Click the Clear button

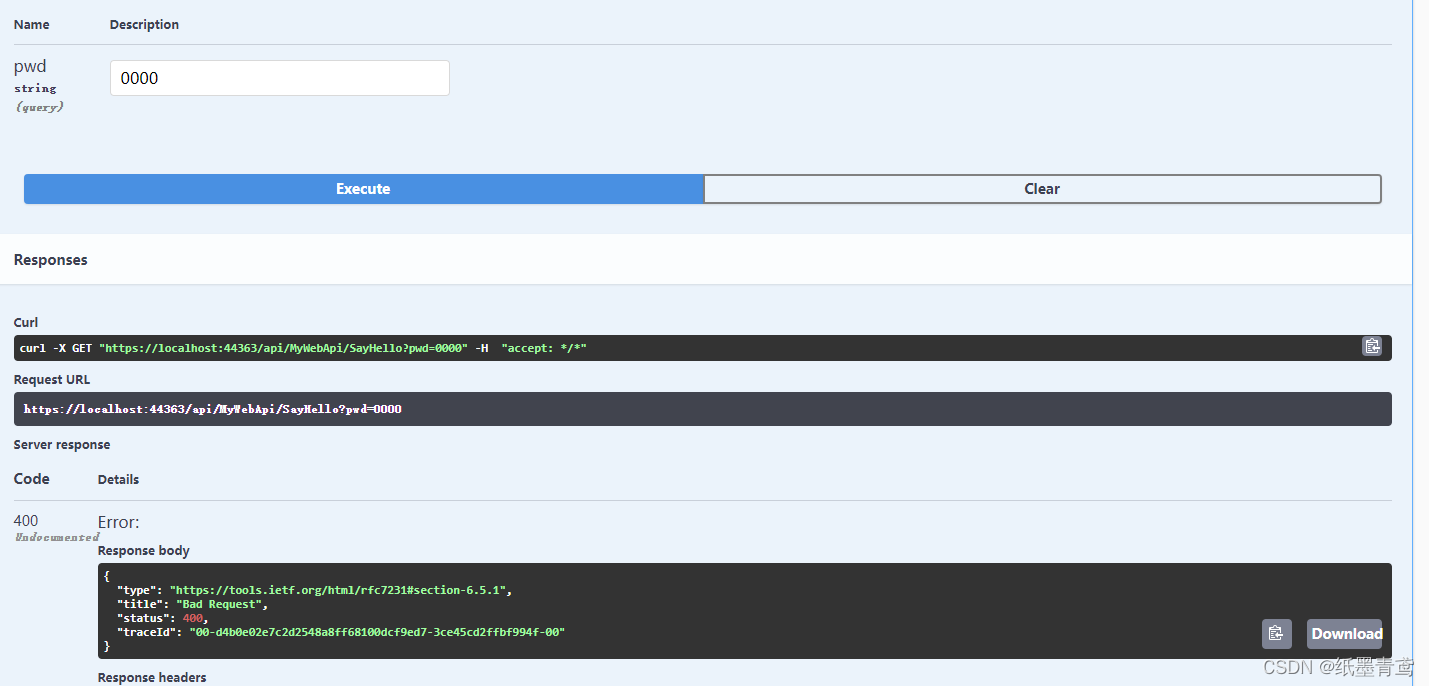pyautogui.click(x=1042, y=189)
